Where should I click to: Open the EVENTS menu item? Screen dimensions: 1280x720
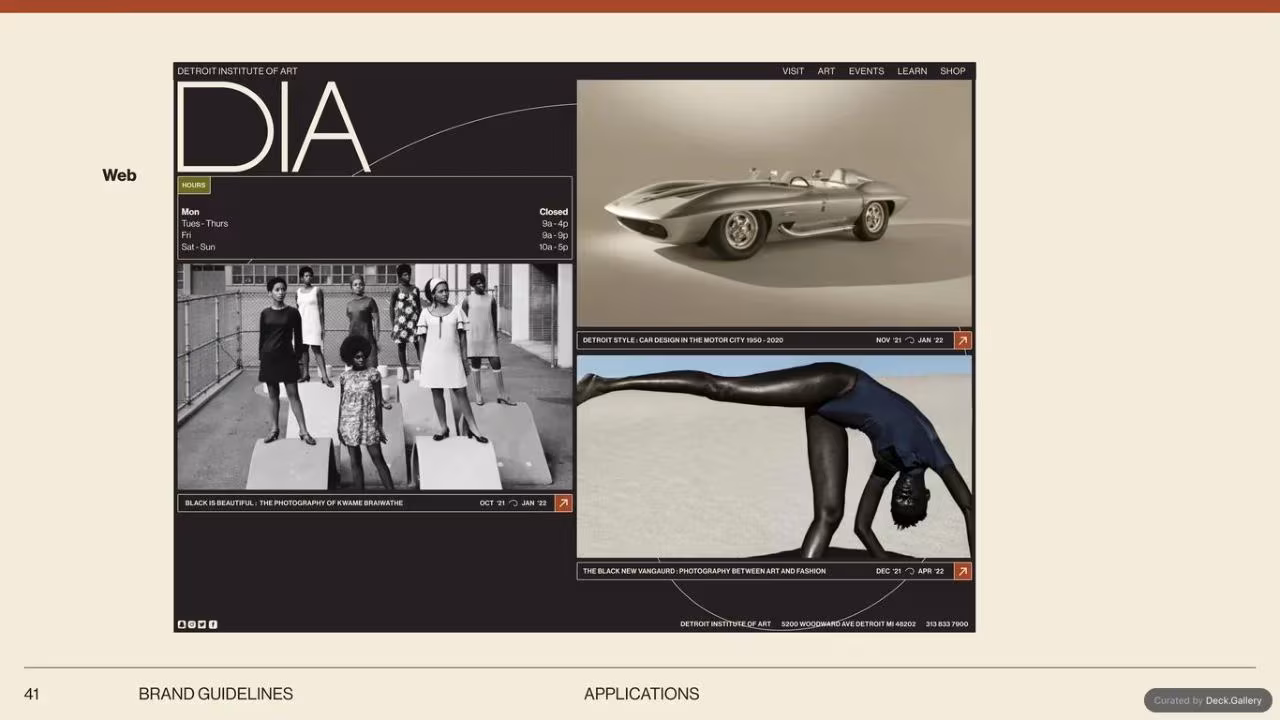(x=866, y=71)
